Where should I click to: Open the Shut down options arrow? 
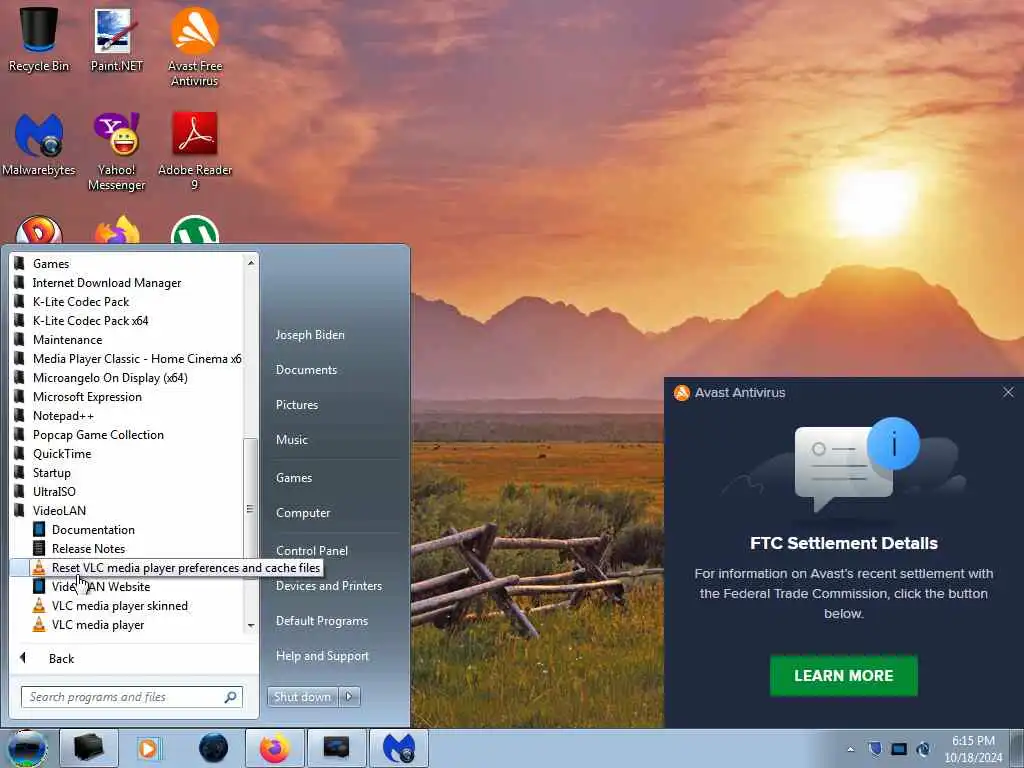349,697
